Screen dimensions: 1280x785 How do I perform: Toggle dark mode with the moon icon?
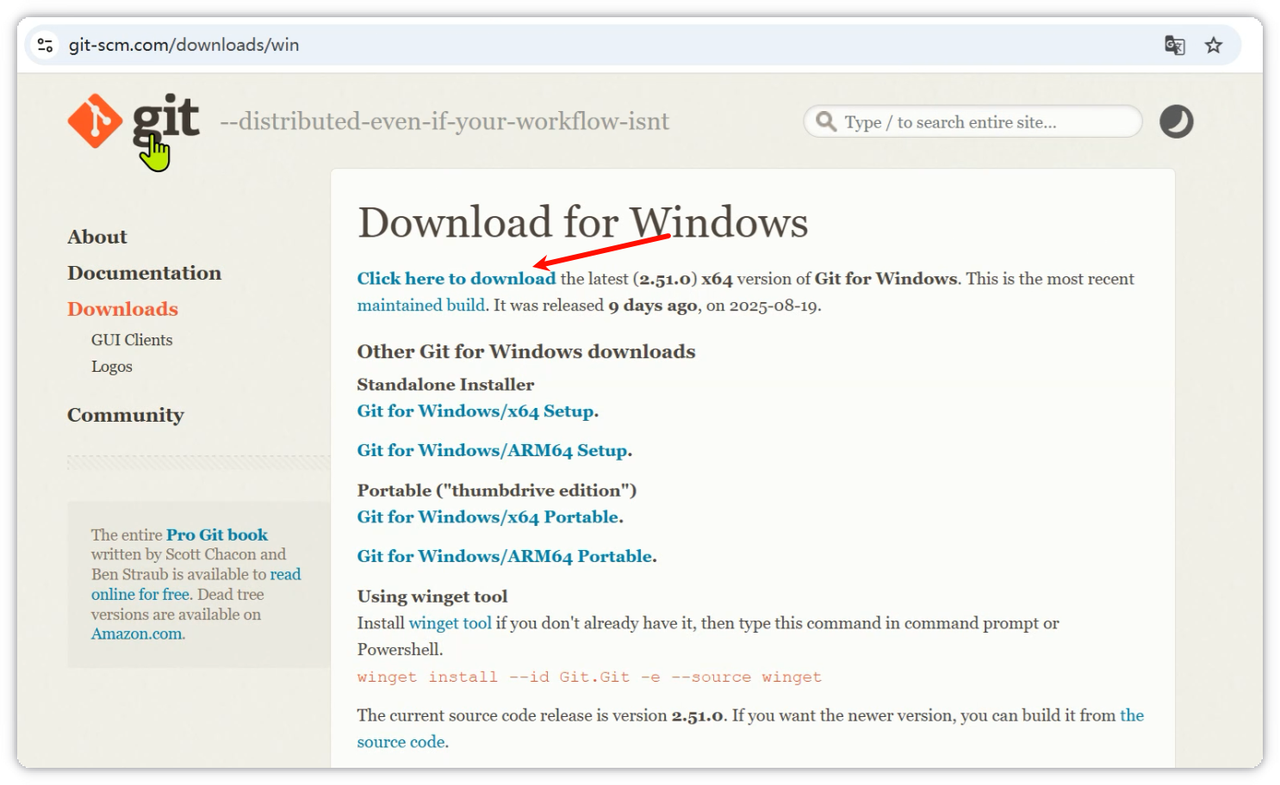(x=1176, y=122)
